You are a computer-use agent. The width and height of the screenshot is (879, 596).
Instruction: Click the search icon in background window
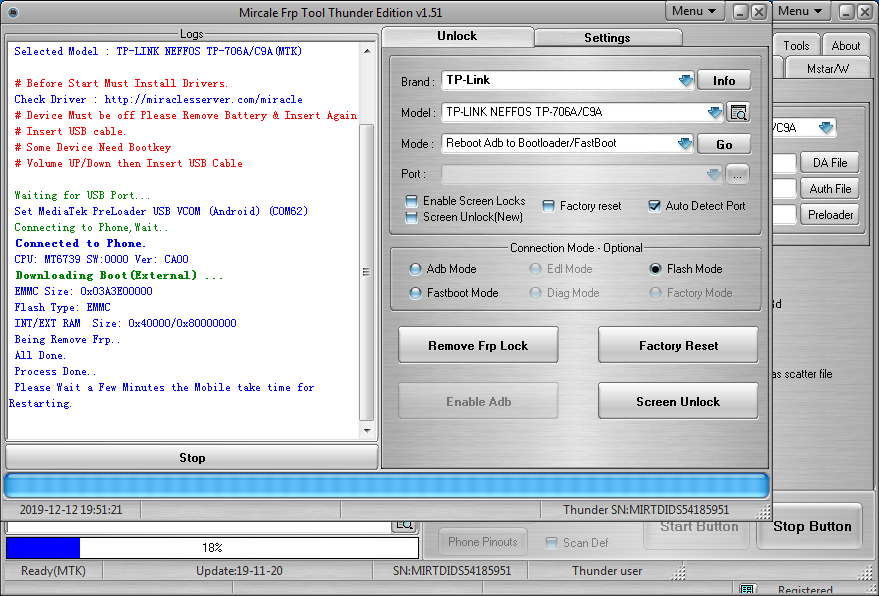click(405, 526)
